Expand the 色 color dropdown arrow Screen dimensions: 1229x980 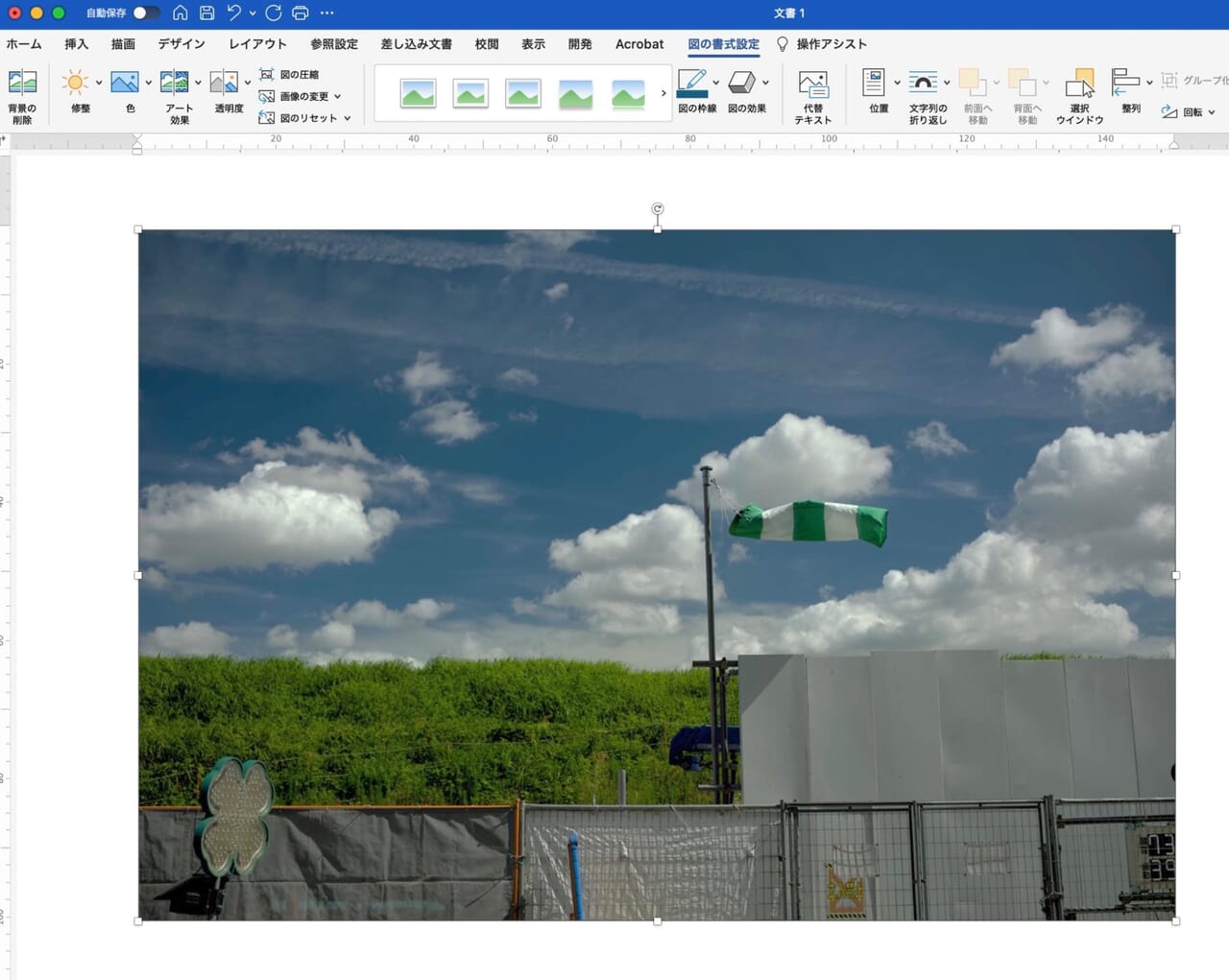point(149,84)
